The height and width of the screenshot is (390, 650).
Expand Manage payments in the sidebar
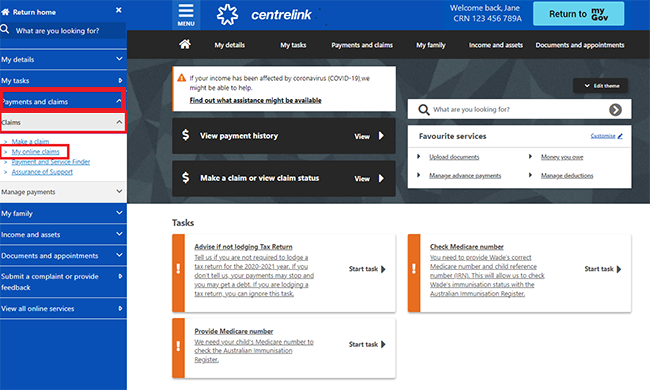coord(63,192)
